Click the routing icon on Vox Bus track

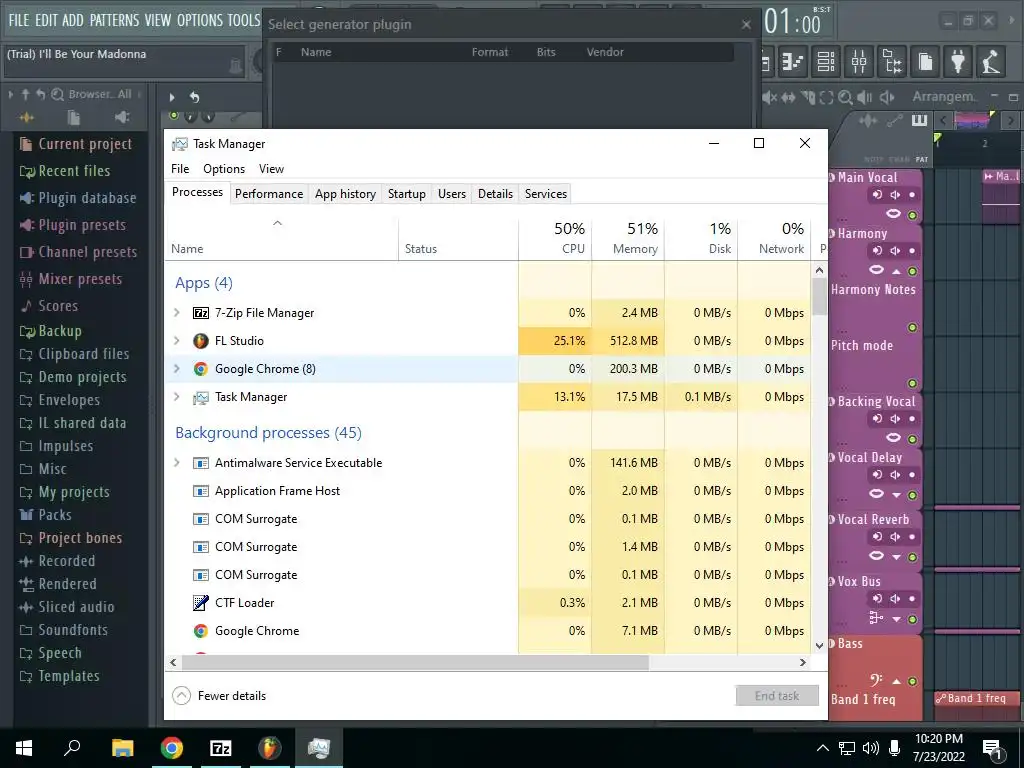(x=876, y=618)
